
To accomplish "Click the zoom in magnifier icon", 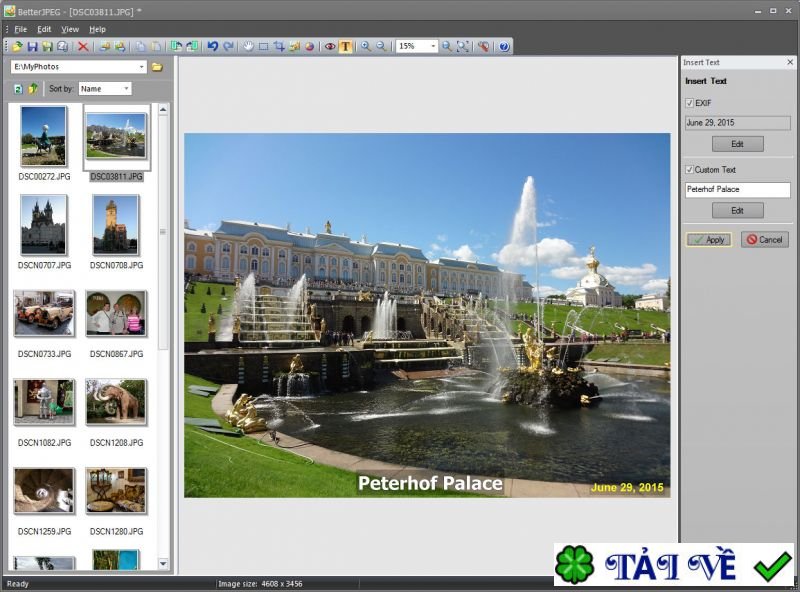I will pos(365,46).
